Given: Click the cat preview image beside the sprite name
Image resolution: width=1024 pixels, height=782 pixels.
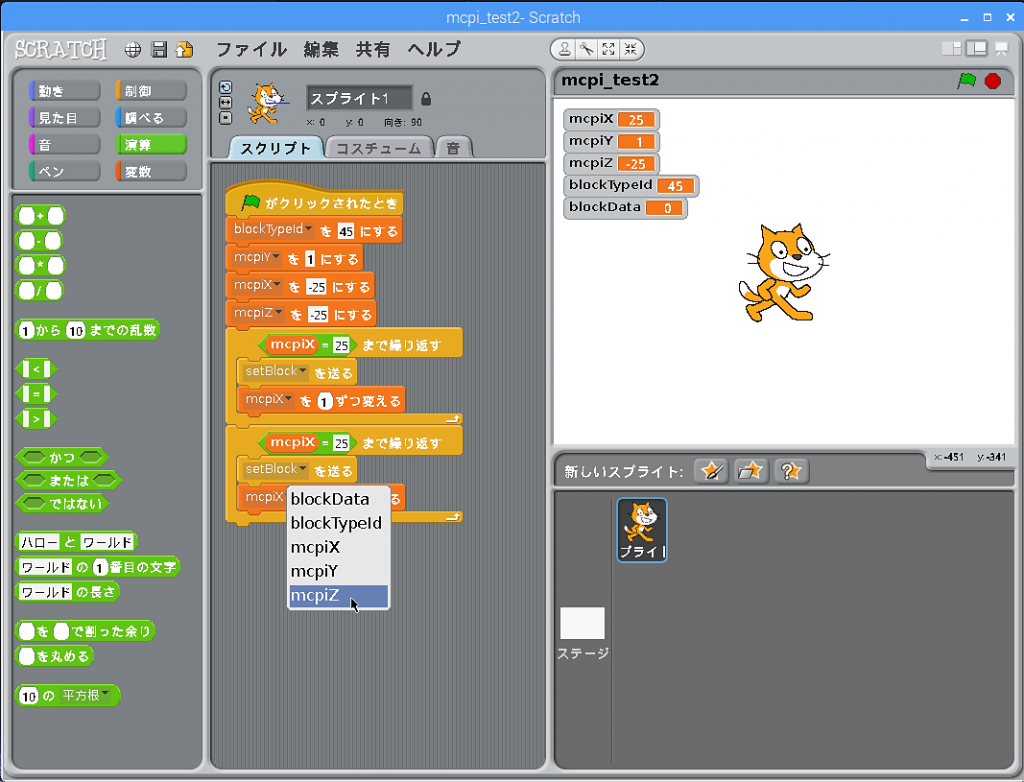Looking at the screenshot, I should pos(268,103).
